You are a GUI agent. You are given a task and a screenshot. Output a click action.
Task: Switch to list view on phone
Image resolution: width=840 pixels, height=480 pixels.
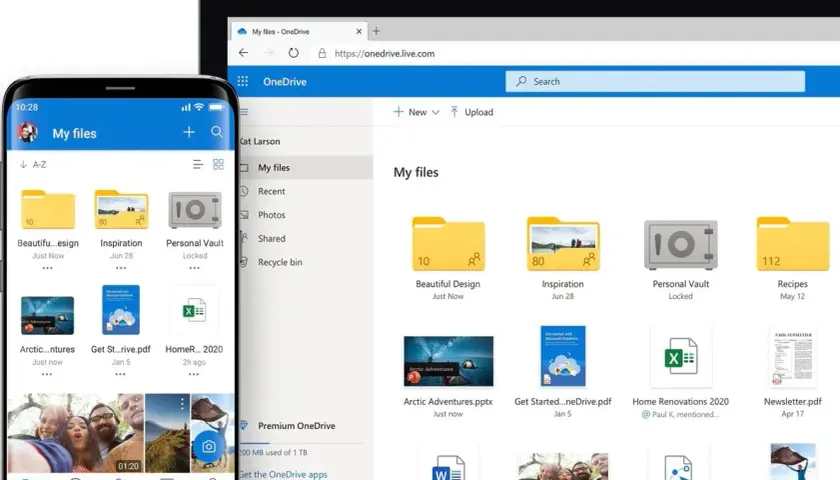point(198,164)
